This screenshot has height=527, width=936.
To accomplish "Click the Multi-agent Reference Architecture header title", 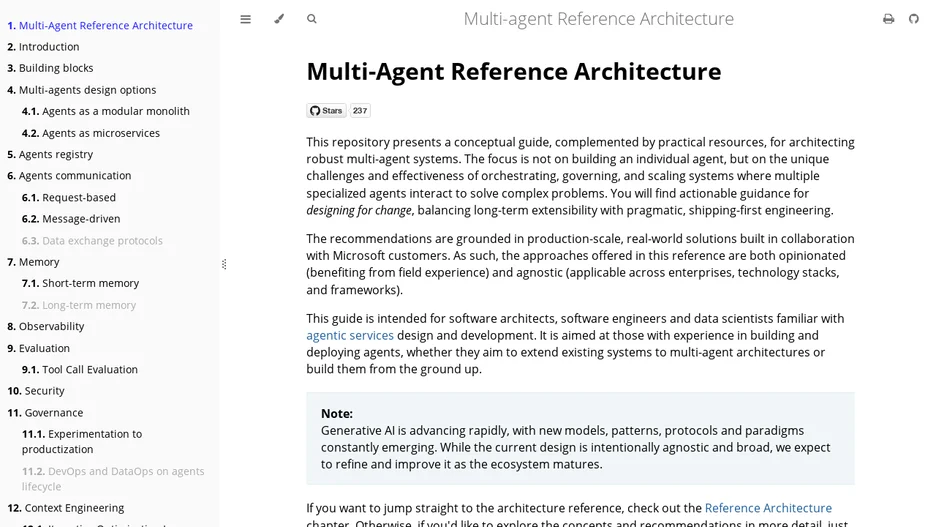I will click(x=599, y=19).
